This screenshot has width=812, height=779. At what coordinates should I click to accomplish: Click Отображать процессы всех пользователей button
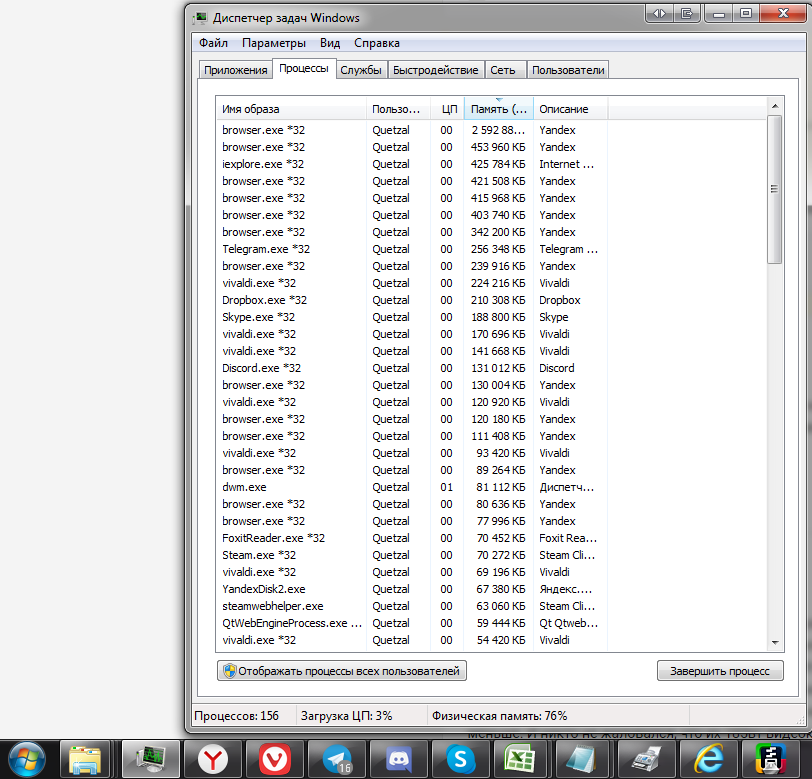342,671
